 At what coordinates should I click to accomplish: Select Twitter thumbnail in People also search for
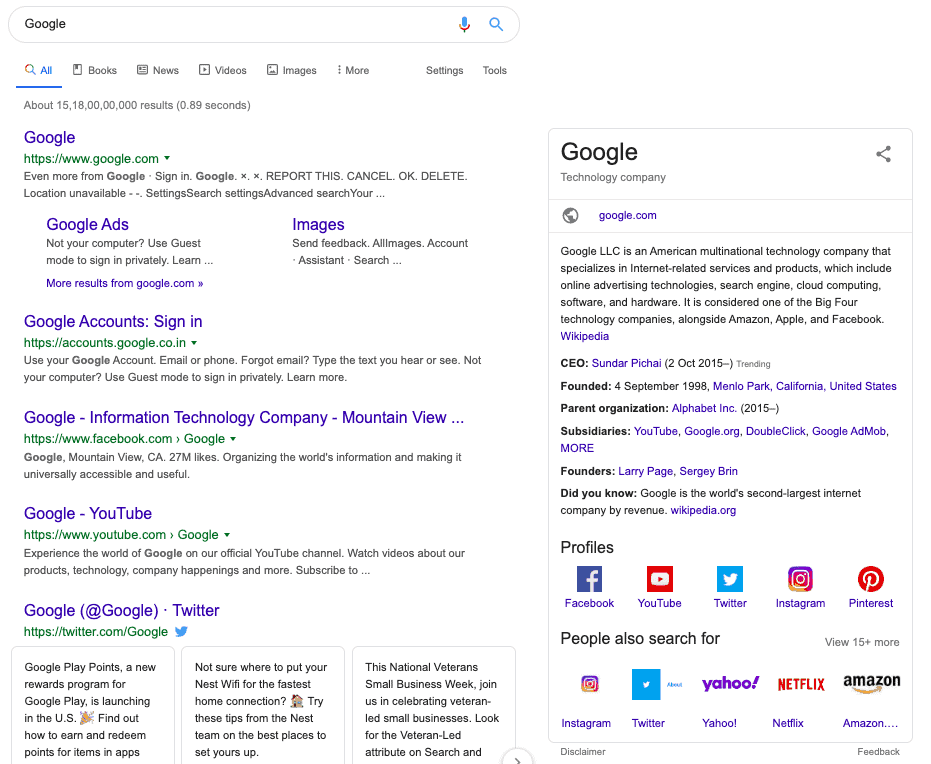657,684
